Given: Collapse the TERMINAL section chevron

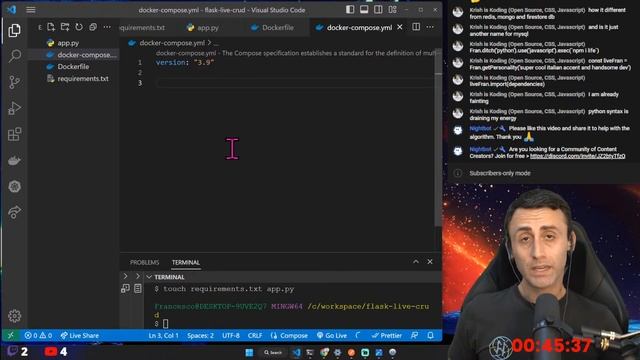Looking at the screenshot, I should pos(149,277).
